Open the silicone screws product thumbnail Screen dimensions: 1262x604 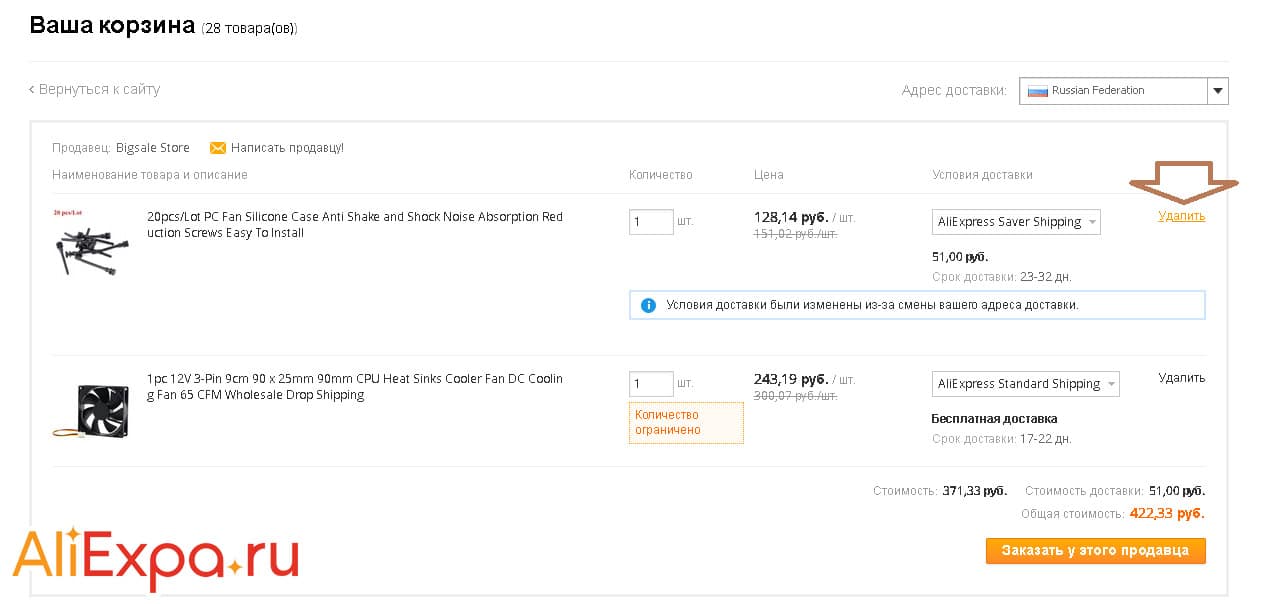point(91,243)
